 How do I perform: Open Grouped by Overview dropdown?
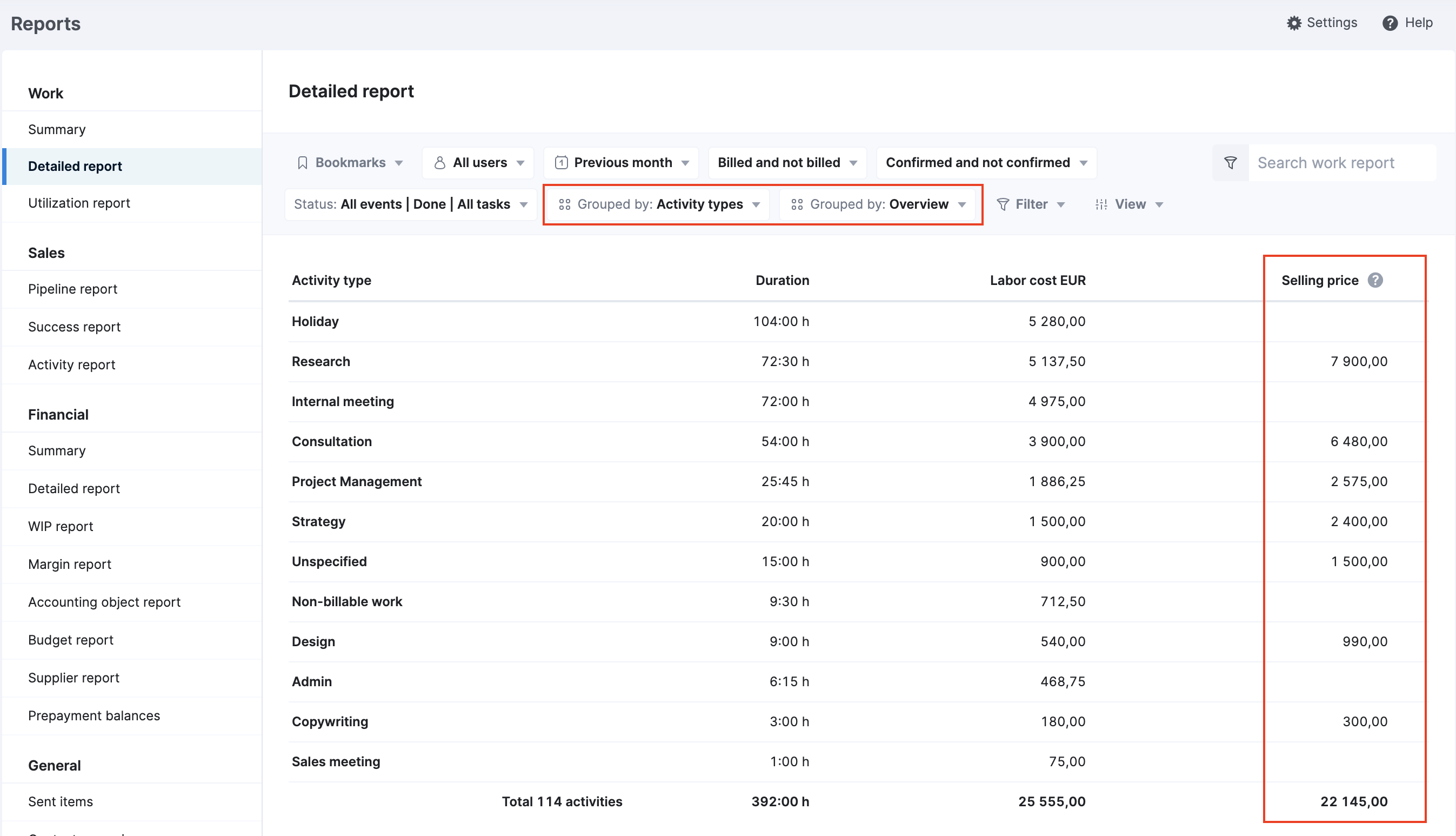[878, 204]
